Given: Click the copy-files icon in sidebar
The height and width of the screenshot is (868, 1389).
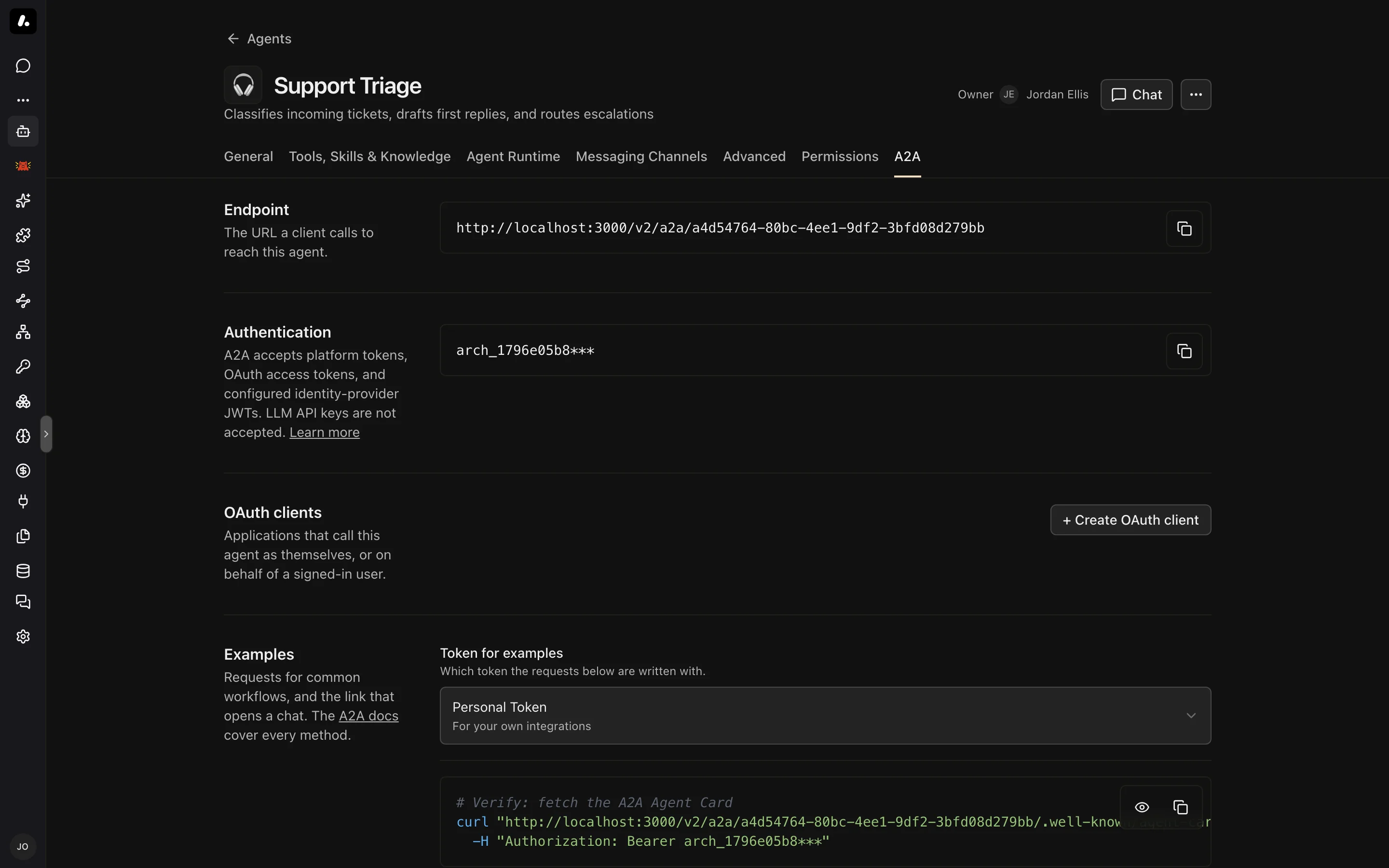Looking at the screenshot, I should tap(23, 536).
